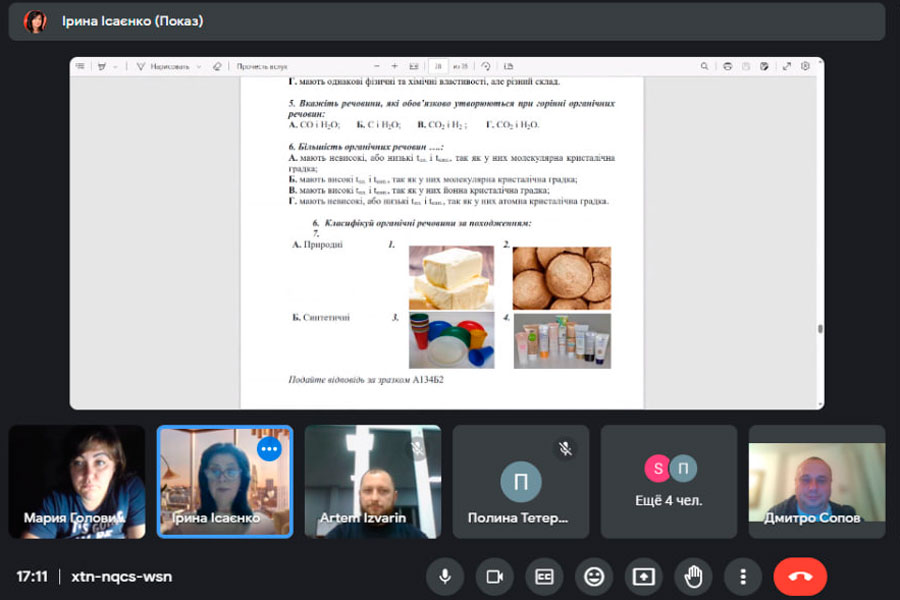Turn on closed captions

point(544,577)
